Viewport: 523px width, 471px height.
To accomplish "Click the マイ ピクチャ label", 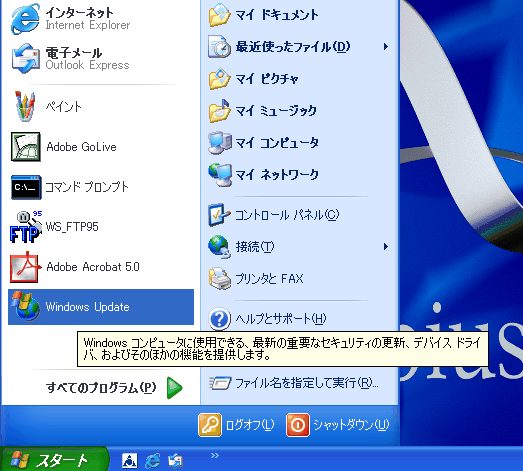I will click(267, 79).
